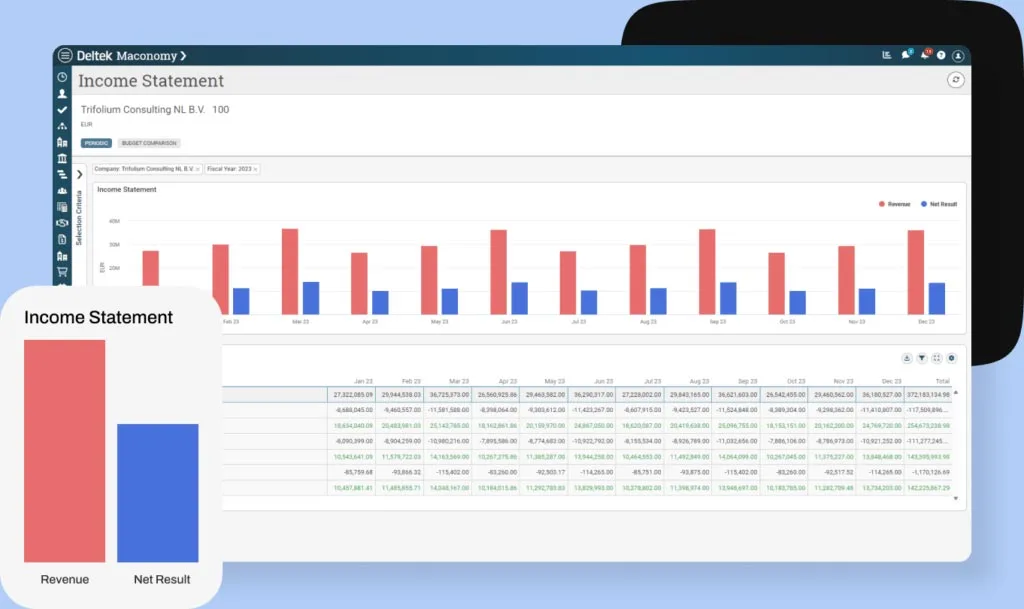The image size is (1024, 609).
Task: Click the Jan 23 cell 27,322,085.09
Action: [351, 395]
